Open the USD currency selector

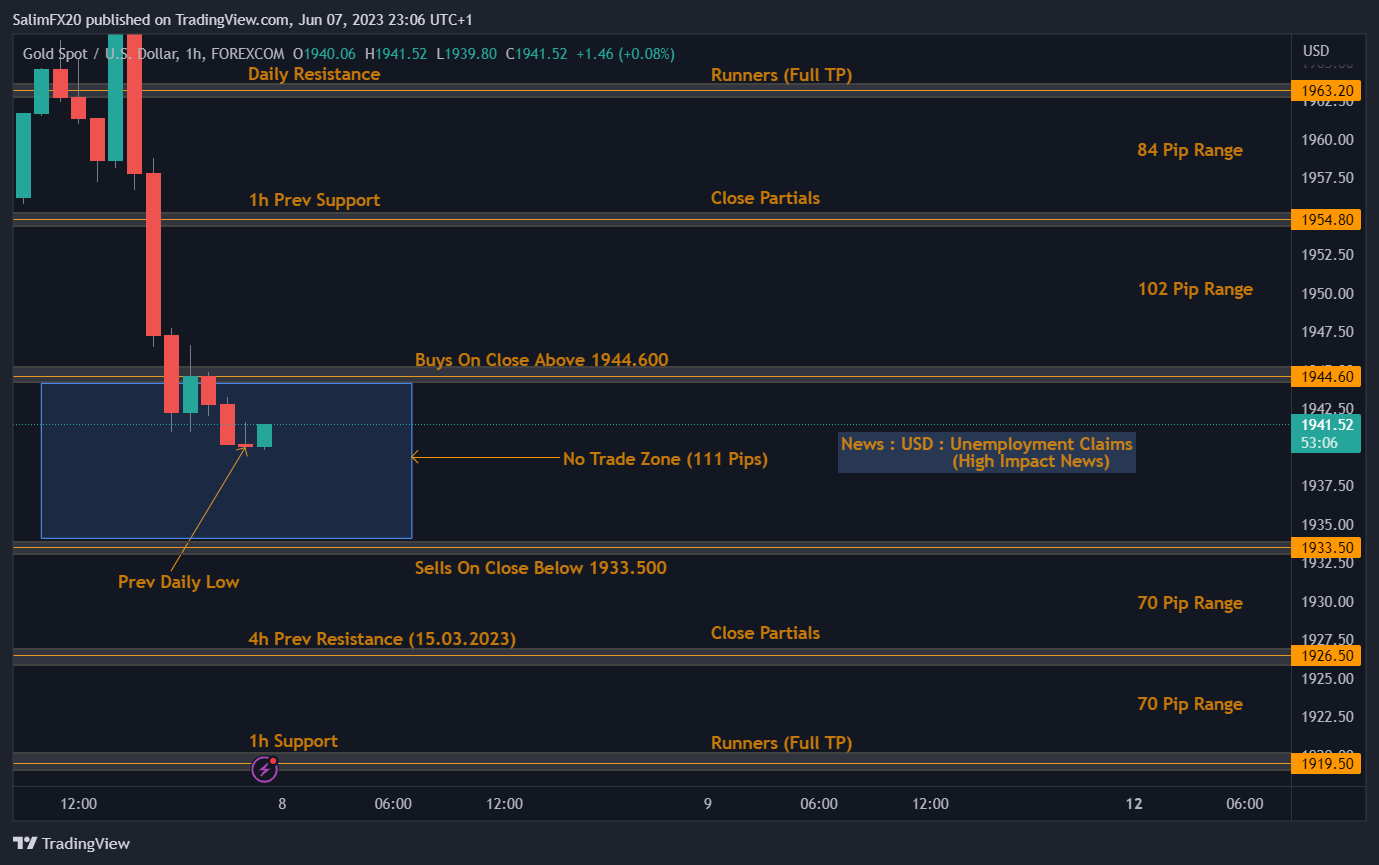(1316, 51)
